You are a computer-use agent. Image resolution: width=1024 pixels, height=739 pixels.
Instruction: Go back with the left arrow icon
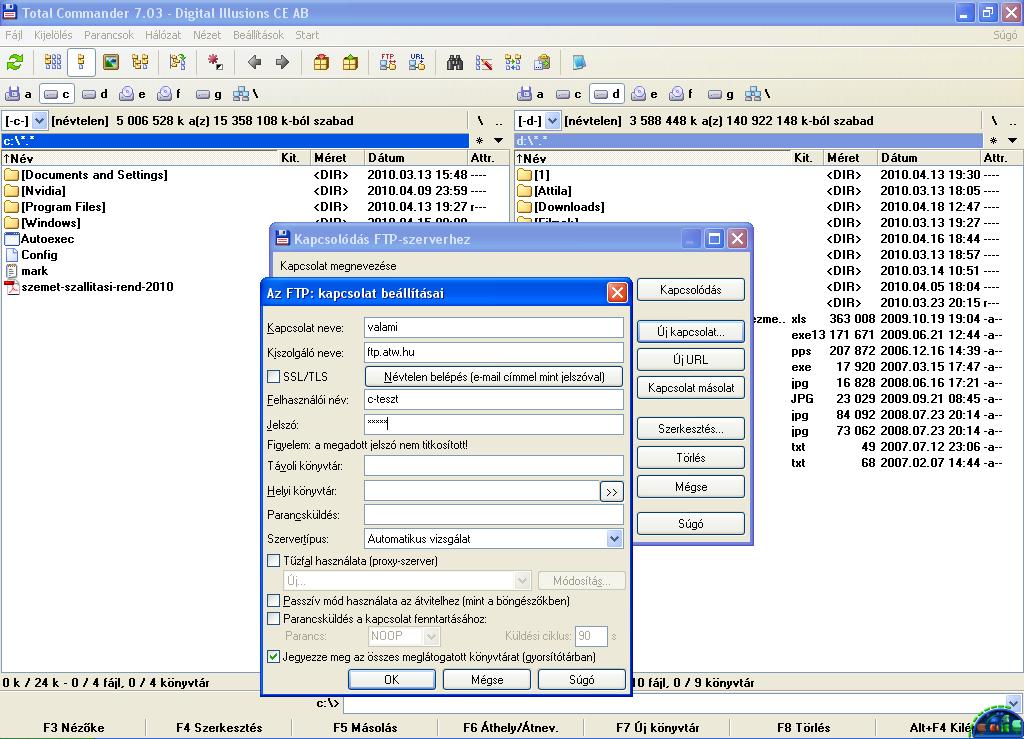[x=255, y=63]
